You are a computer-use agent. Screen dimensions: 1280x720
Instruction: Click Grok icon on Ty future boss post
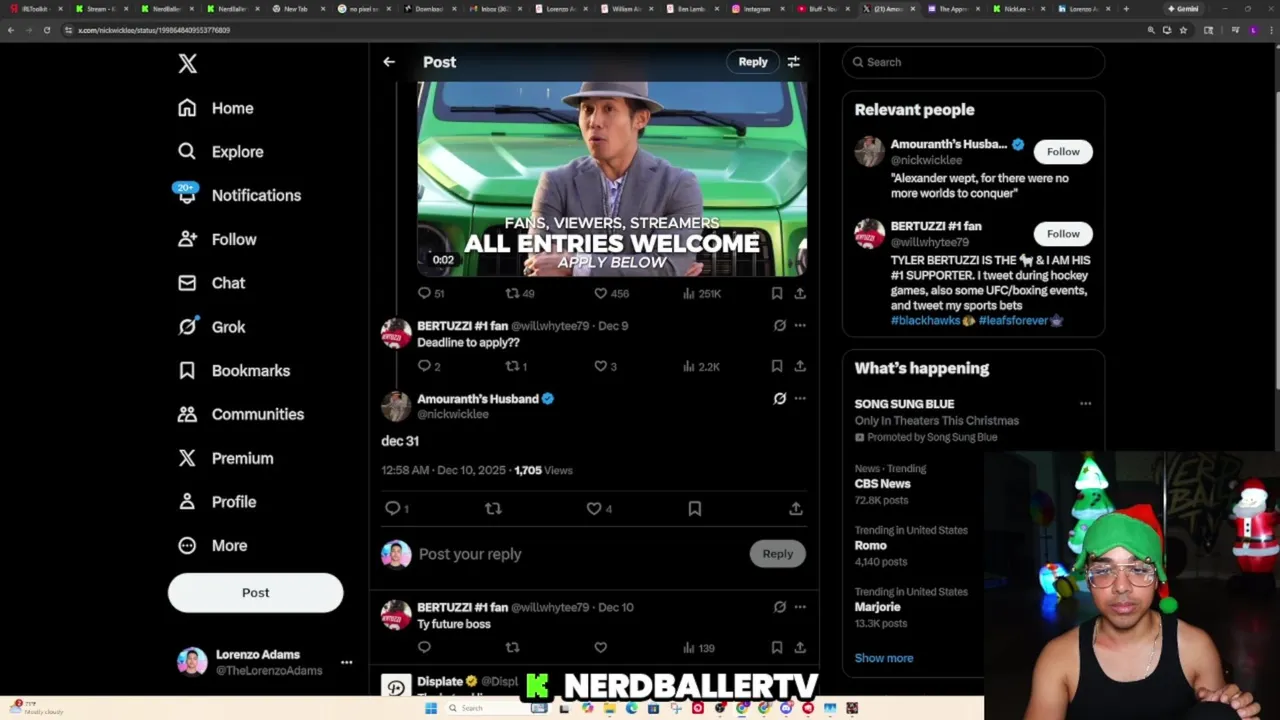[780, 607]
